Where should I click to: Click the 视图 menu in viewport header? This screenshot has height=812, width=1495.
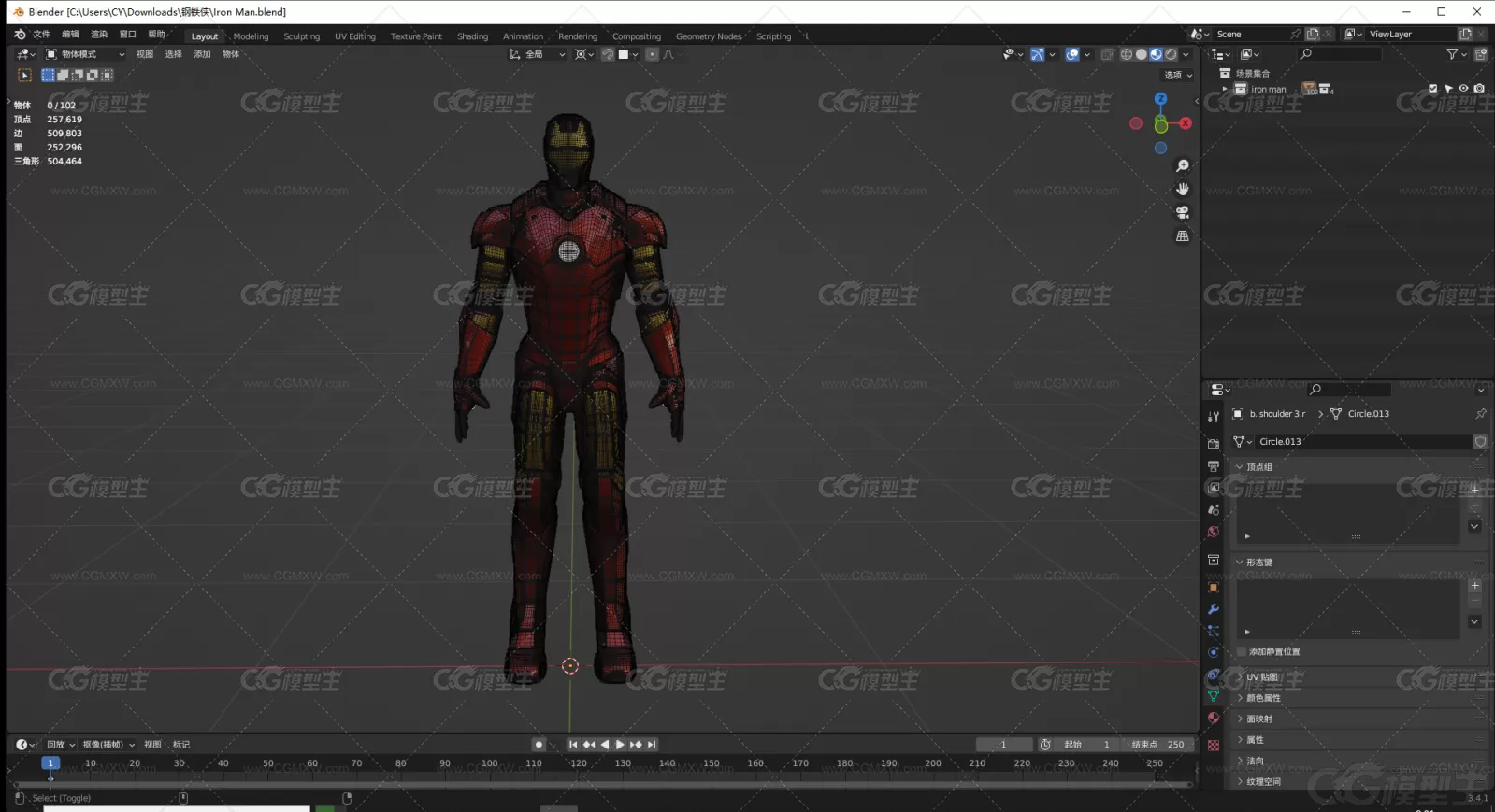pyautogui.click(x=145, y=54)
